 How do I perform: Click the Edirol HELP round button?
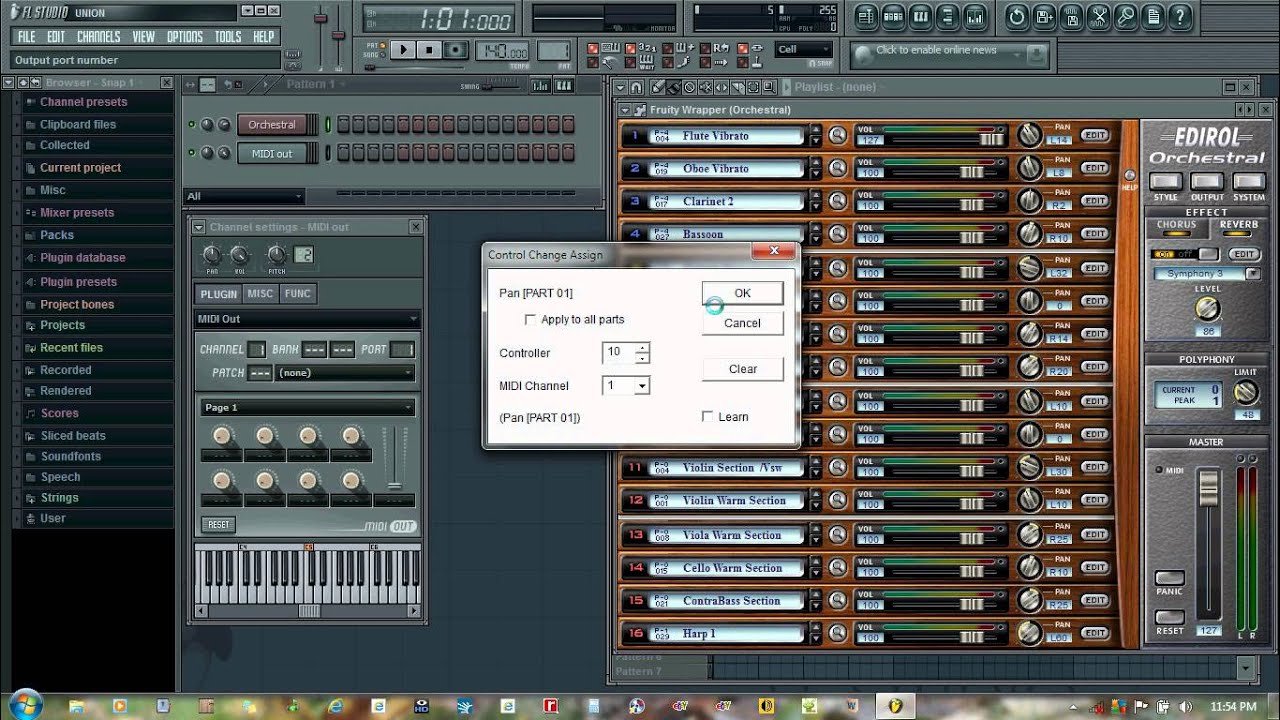coord(1130,177)
